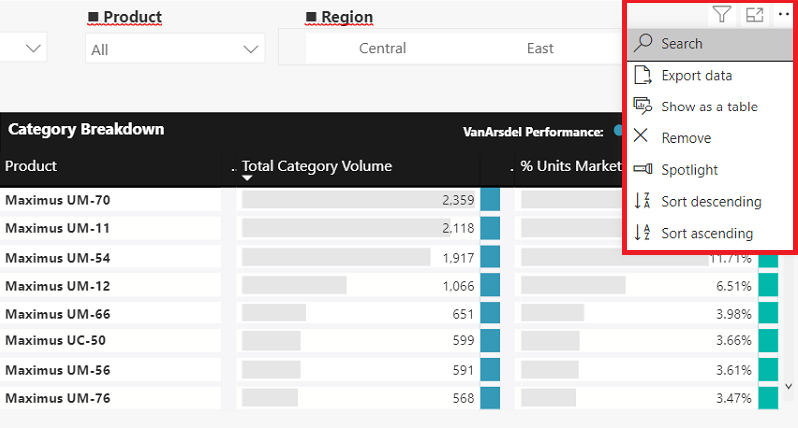Select the Maximus UM-70 row

[x=58, y=200]
